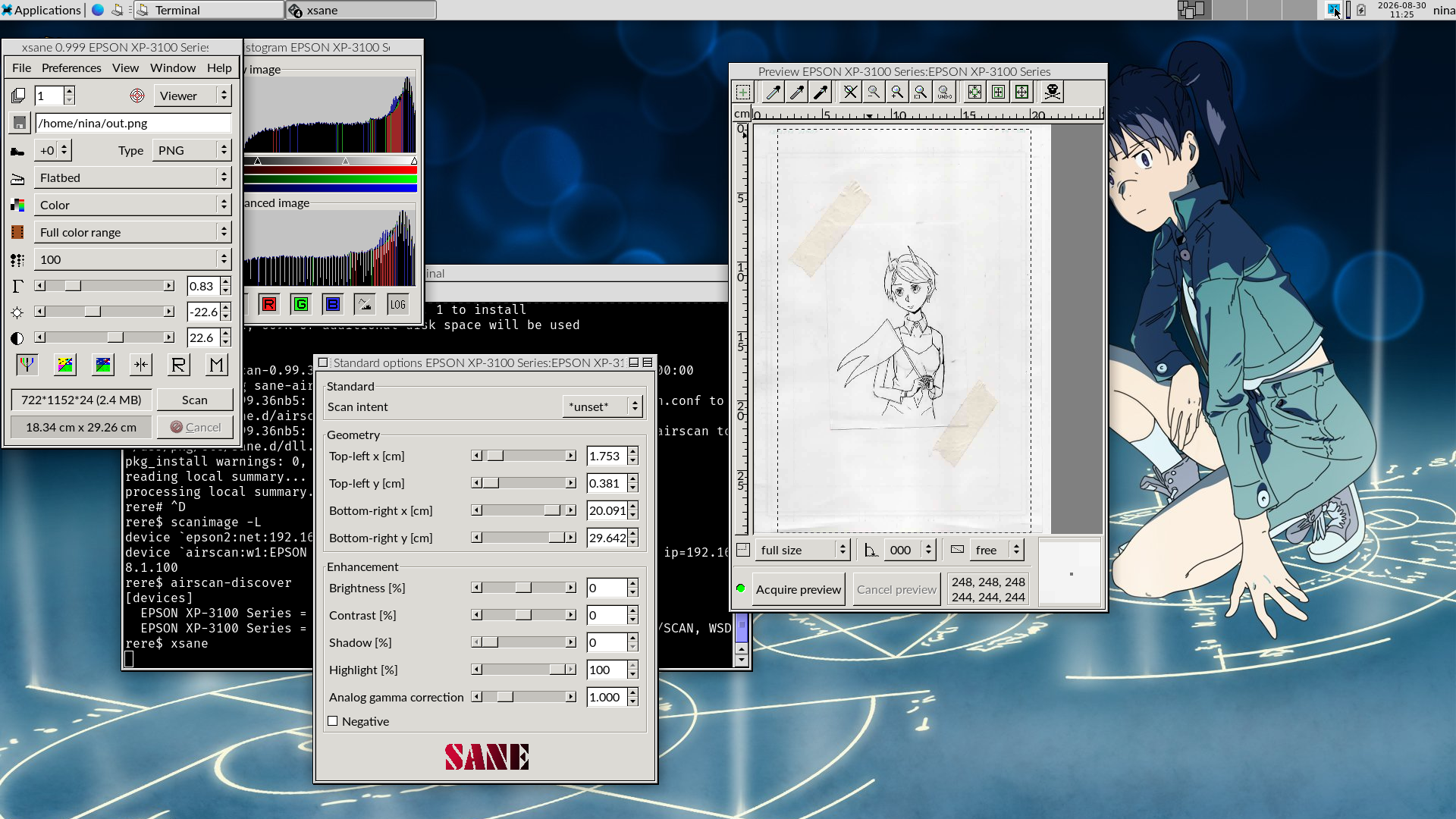1456x819 pixels.
Task: Click the gamma slider in xsane
Action: (105, 286)
